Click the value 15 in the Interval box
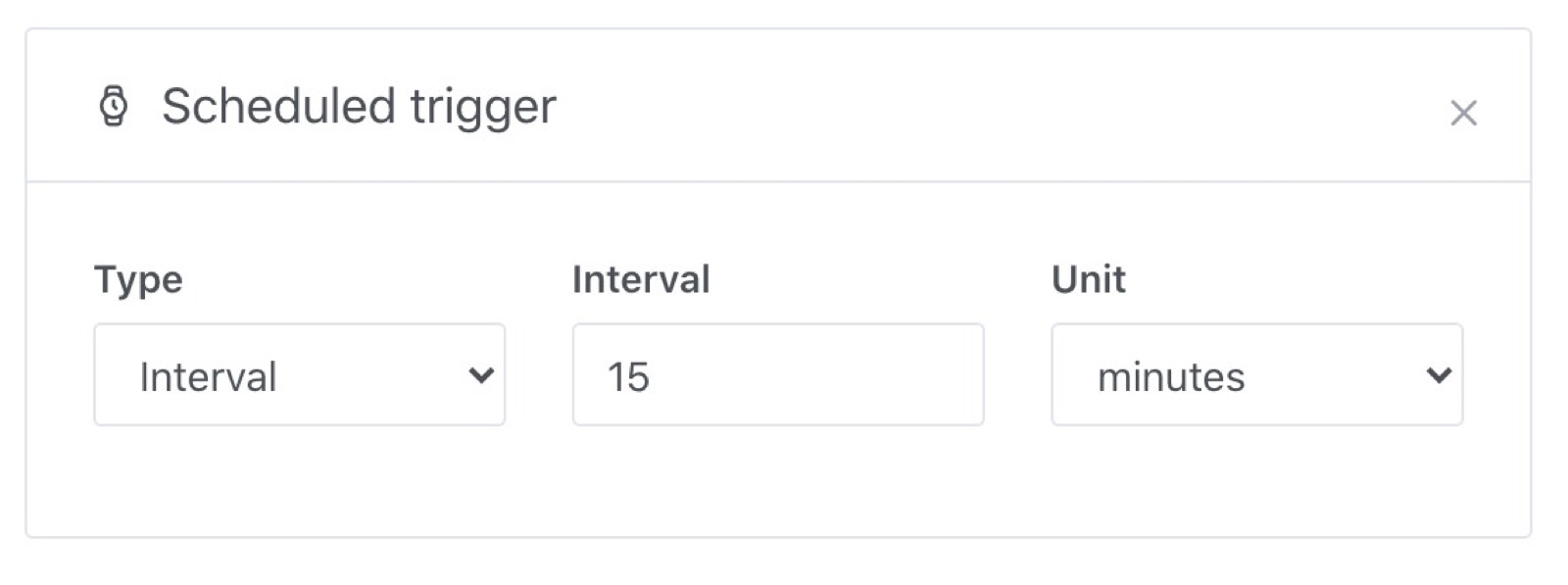This screenshot has width=1568, height=585. 628,376
